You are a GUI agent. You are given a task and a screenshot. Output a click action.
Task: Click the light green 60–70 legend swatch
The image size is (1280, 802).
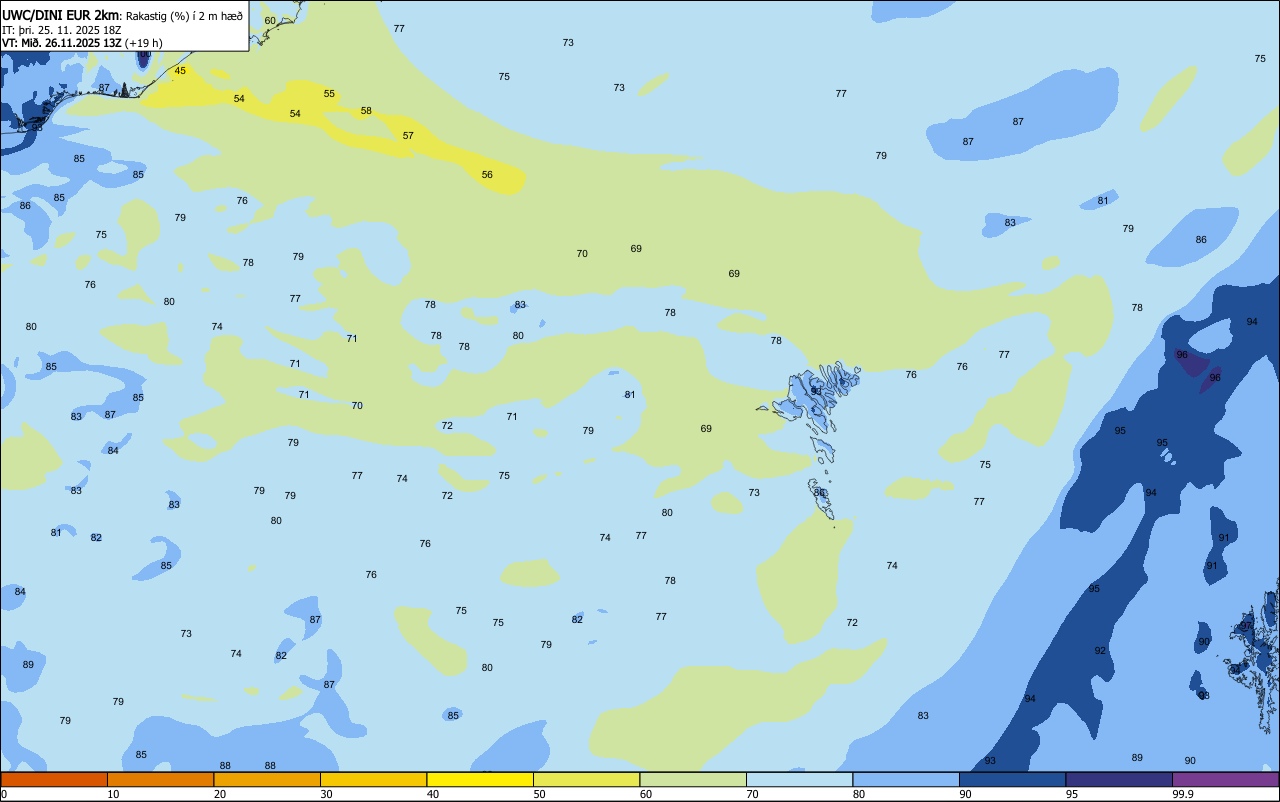[x=693, y=779]
